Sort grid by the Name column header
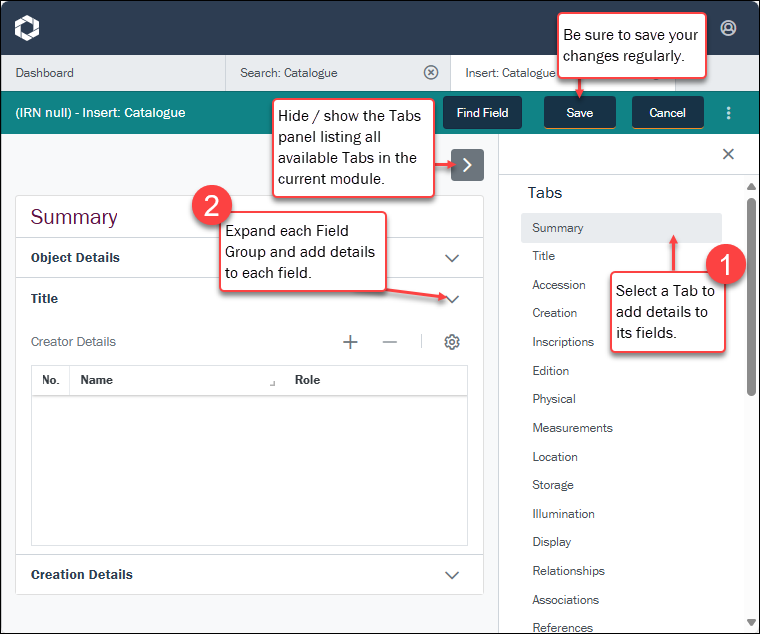This screenshot has width=760, height=634. [97, 380]
